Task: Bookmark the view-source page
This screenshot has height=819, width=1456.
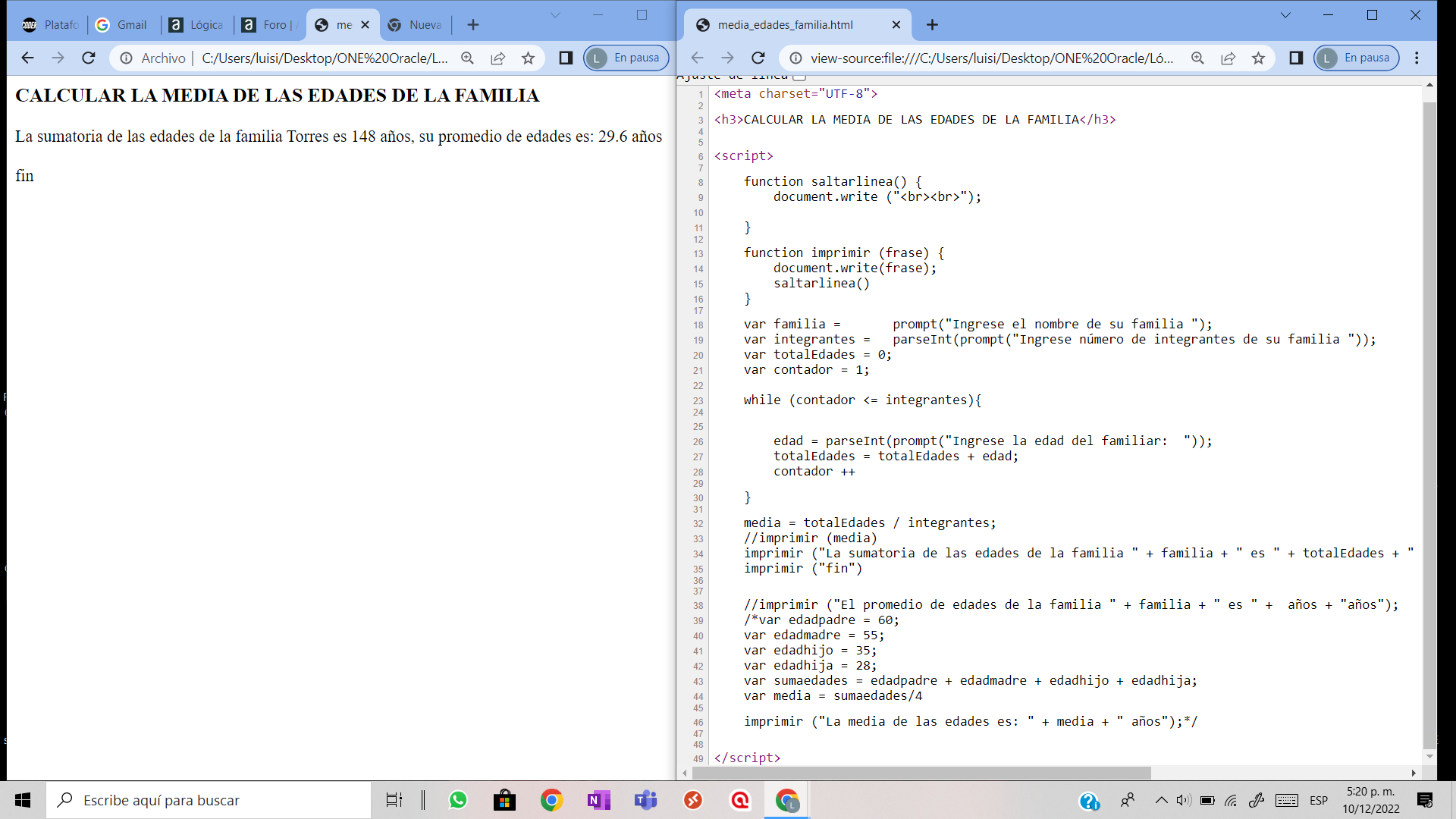Action: click(1259, 58)
